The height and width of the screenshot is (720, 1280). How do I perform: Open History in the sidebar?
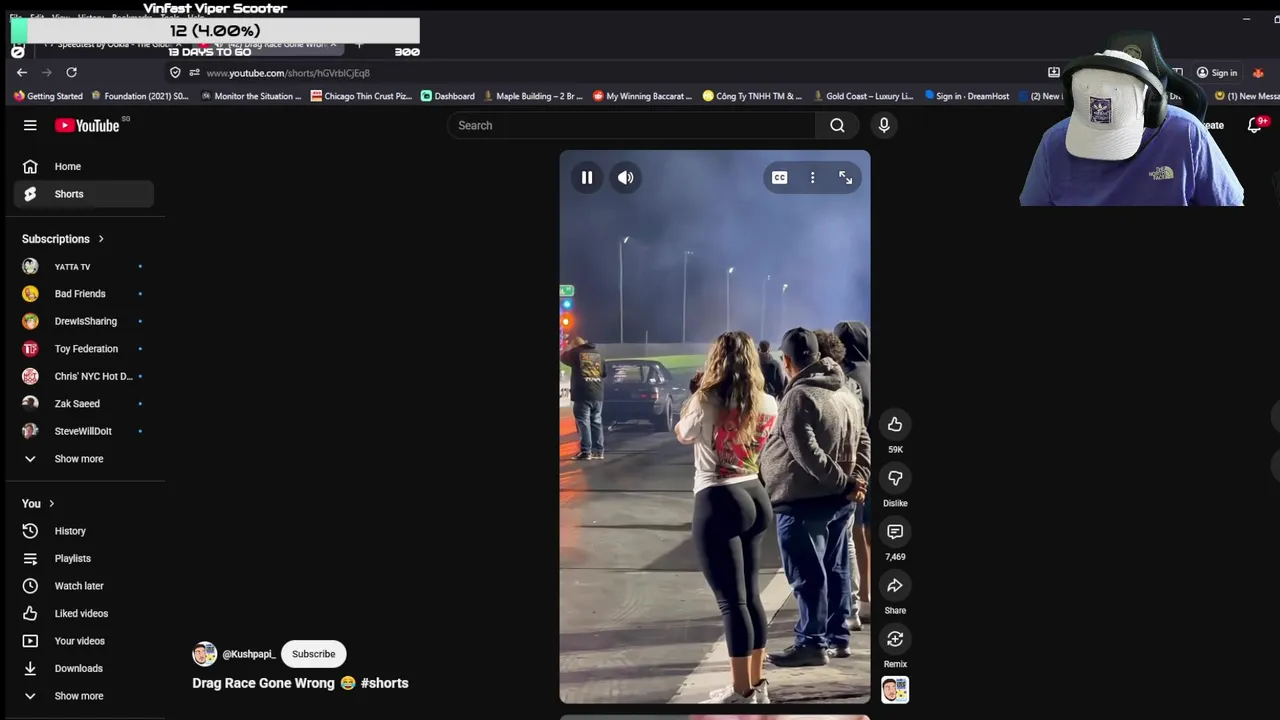84,531
